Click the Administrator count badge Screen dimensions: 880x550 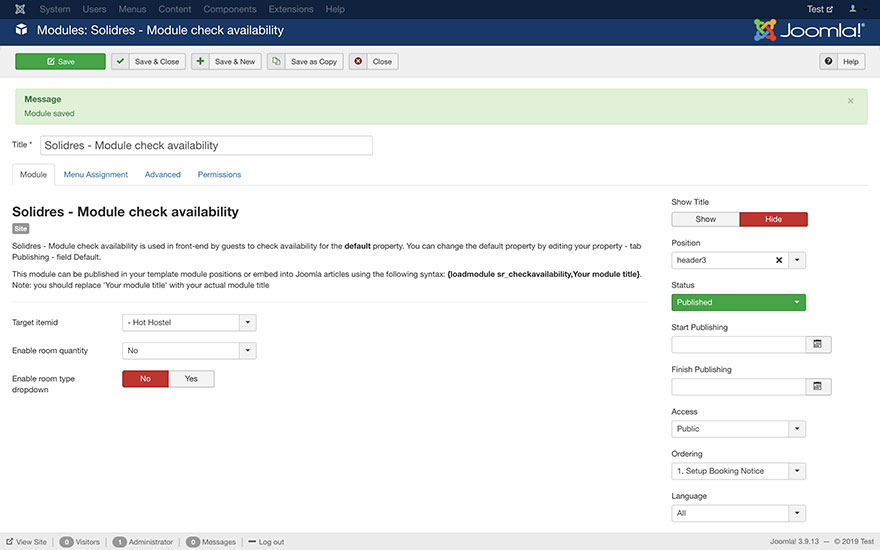(119, 542)
